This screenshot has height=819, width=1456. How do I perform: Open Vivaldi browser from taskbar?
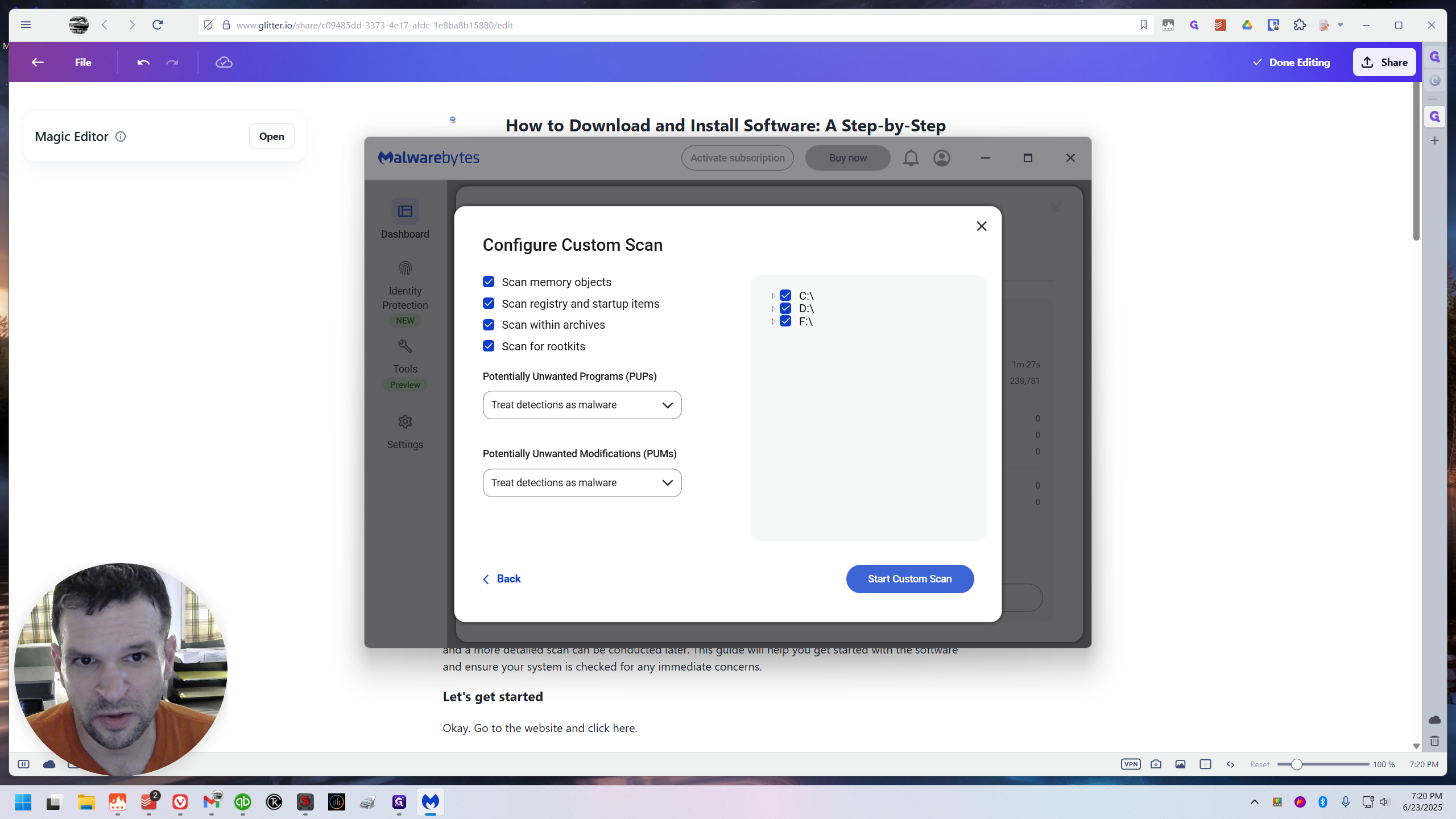pos(180,802)
